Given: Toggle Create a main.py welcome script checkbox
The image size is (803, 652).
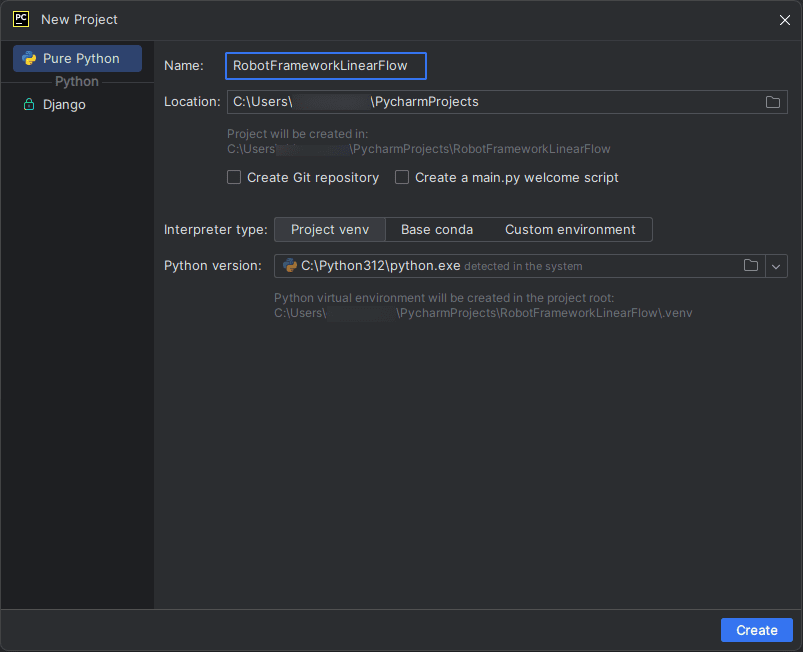Looking at the screenshot, I should pos(402,177).
